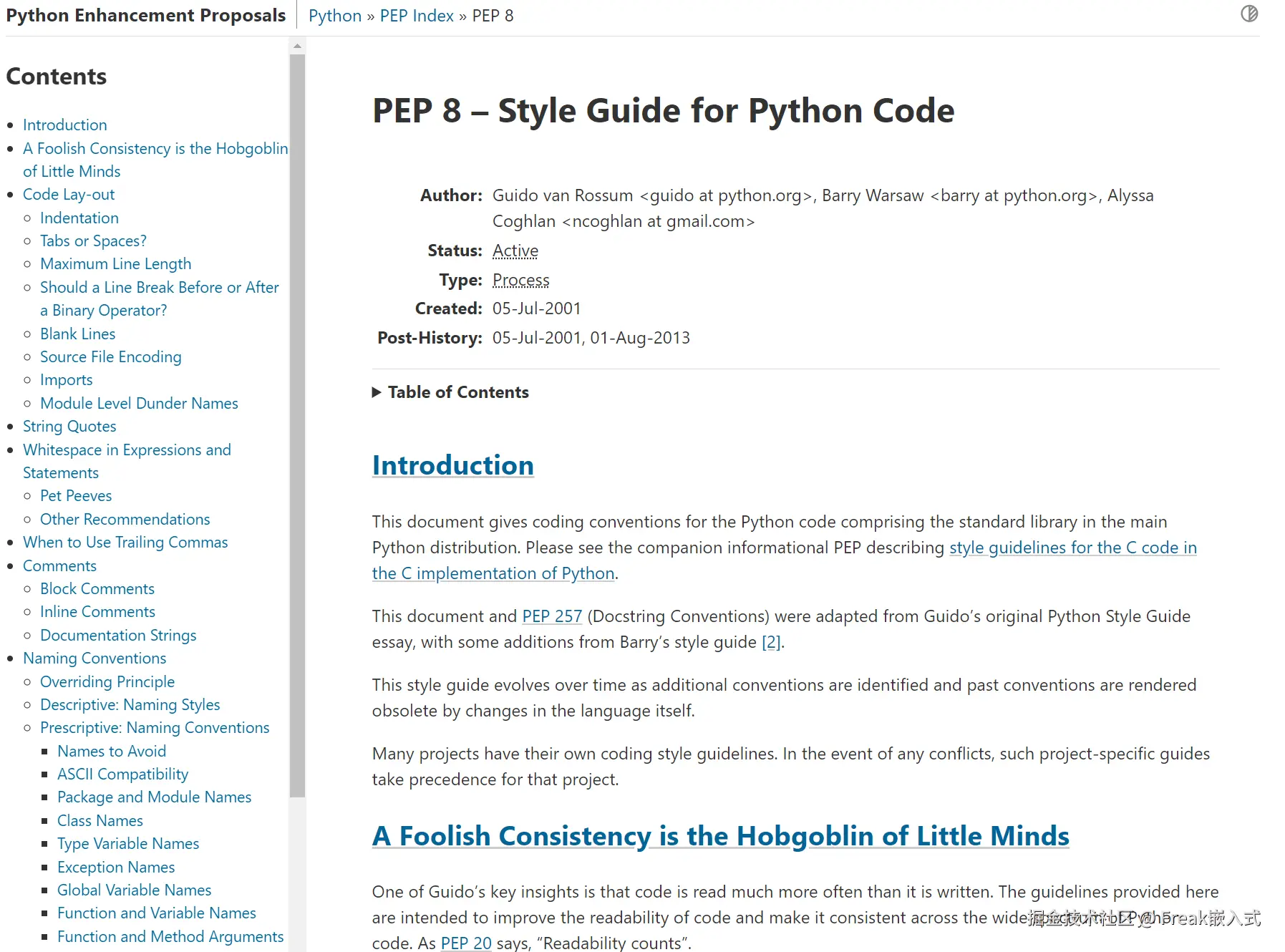Open Other Recommendations sidebar link
The height and width of the screenshot is (952, 1285).
[125, 519]
